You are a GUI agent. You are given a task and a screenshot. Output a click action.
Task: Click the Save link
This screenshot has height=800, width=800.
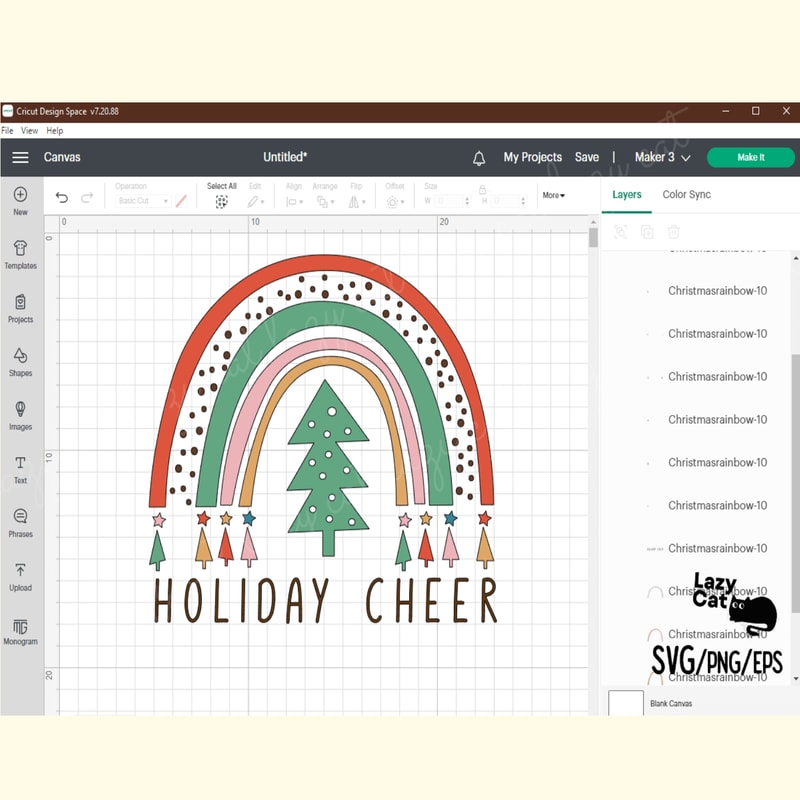[587, 157]
